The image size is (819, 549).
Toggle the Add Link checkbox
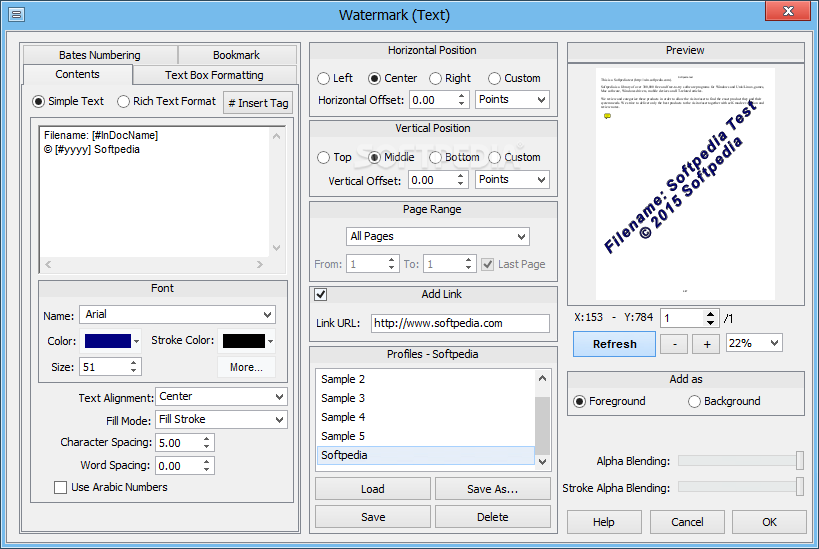(321, 295)
